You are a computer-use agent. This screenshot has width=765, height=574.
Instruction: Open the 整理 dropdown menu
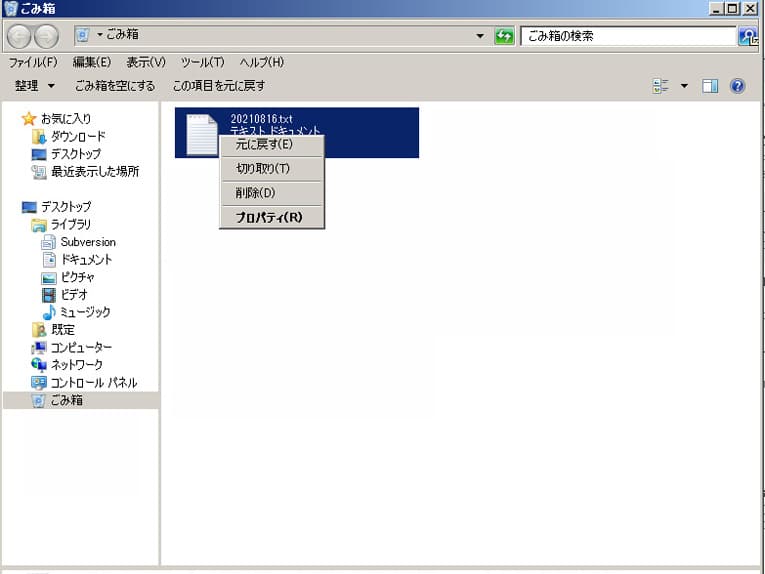point(35,86)
